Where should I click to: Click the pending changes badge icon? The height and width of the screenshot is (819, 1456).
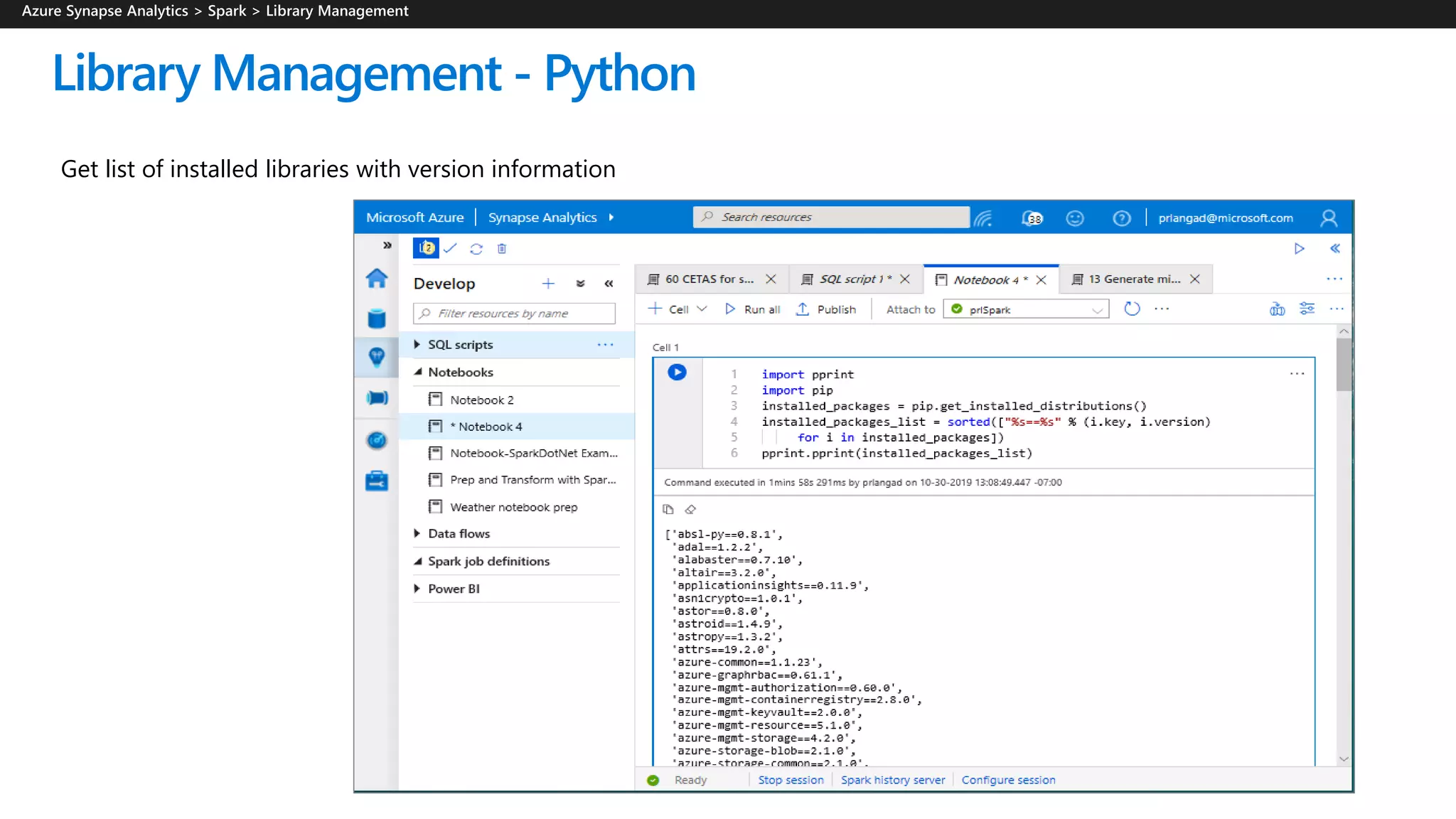pyautogui.click(x=426, y=248)
